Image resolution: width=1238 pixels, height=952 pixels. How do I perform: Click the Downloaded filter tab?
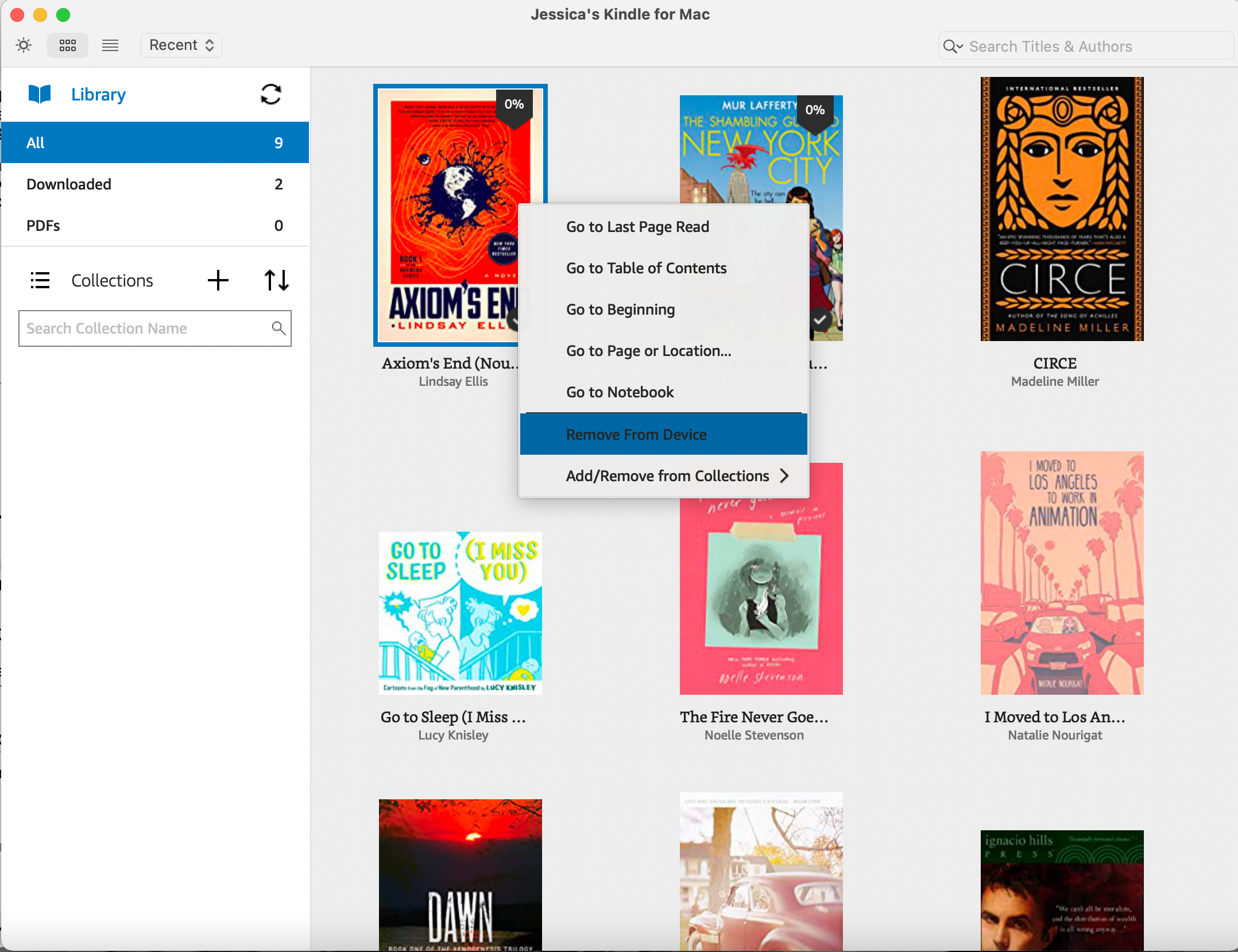[x=154, y=184]
